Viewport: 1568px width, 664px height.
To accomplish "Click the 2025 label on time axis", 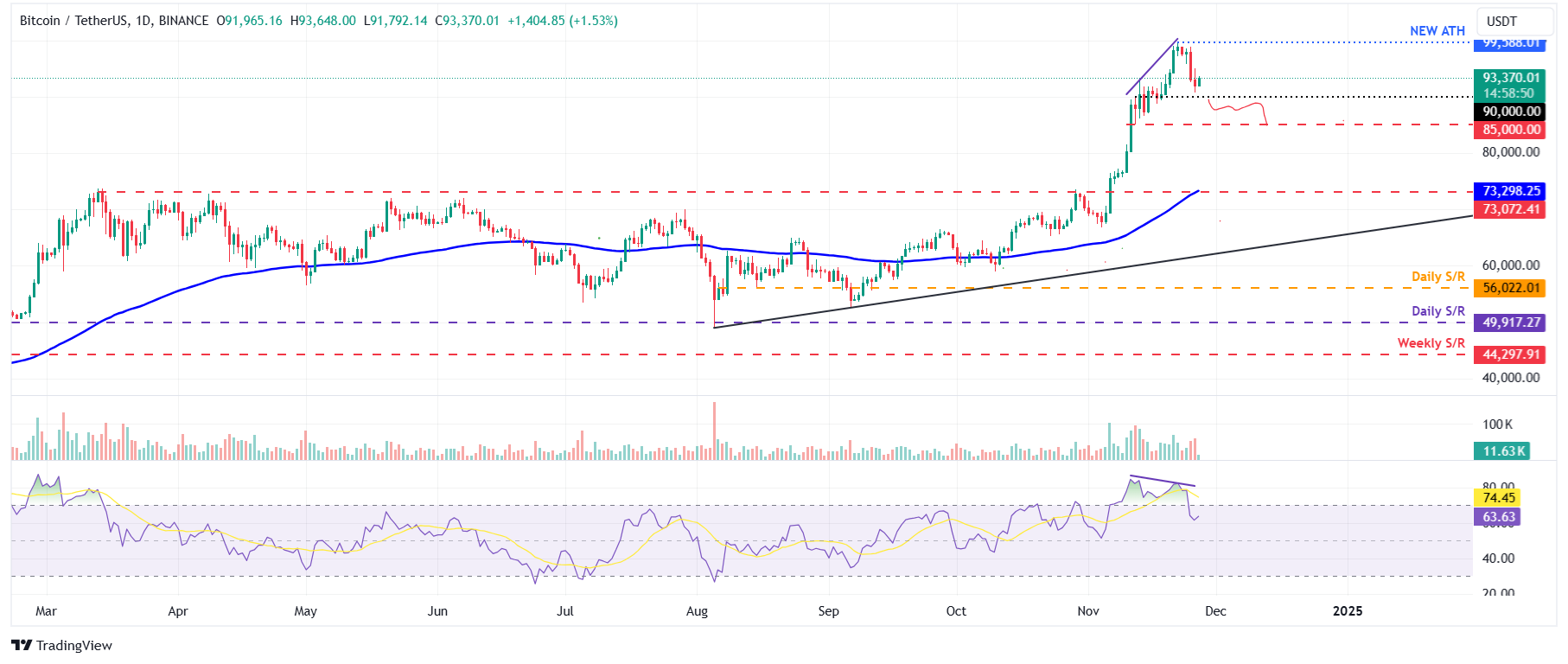I will pyautogui.click(x=1348, y=611).
